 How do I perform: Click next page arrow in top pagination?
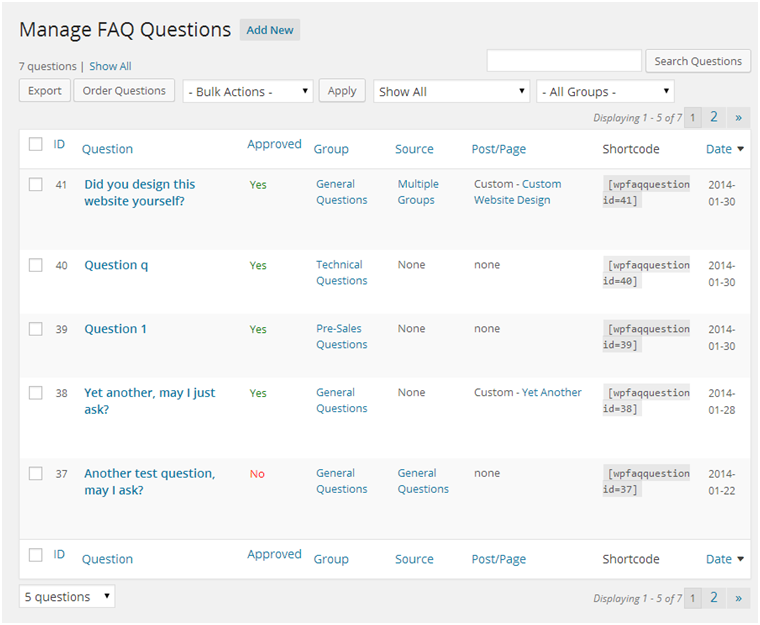[x=738, y=117]
